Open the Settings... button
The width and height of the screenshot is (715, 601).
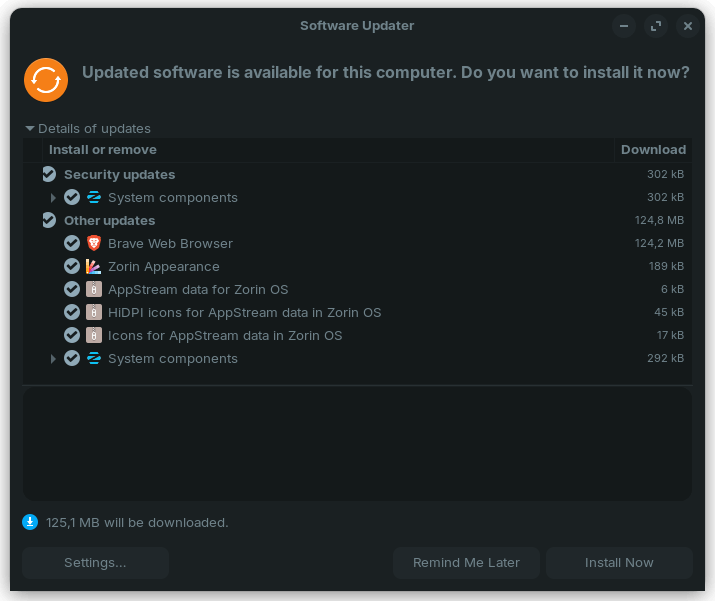95,563
